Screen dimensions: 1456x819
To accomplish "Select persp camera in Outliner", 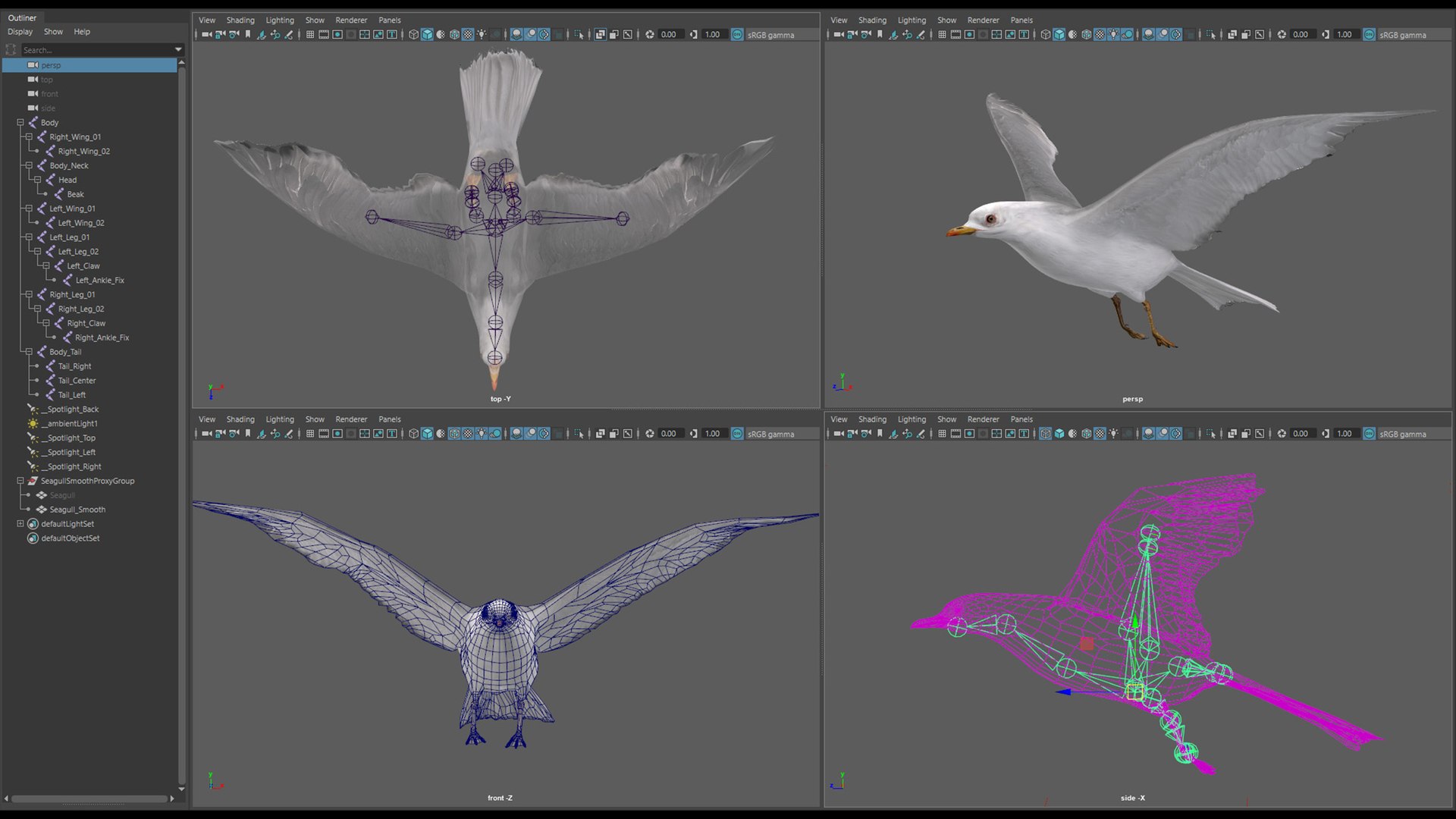I will pyautogui.click(x=89, y=65).
